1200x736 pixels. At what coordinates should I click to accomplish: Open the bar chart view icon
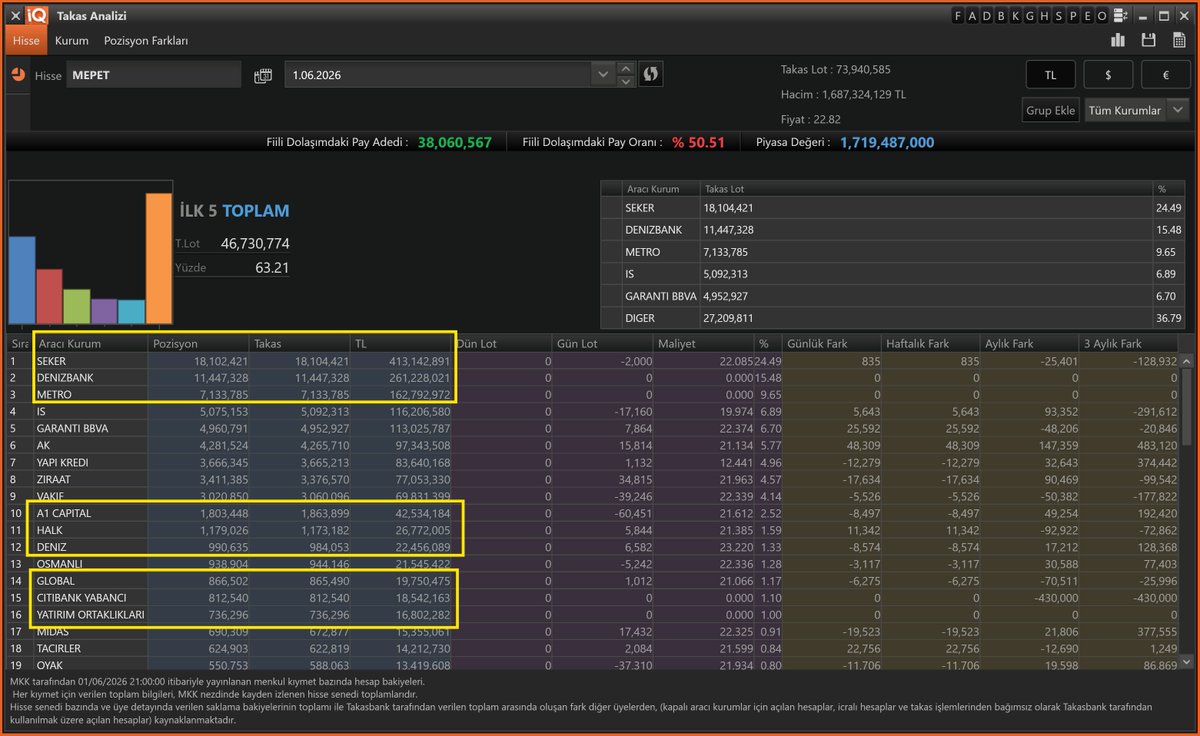click(1118, 40)
